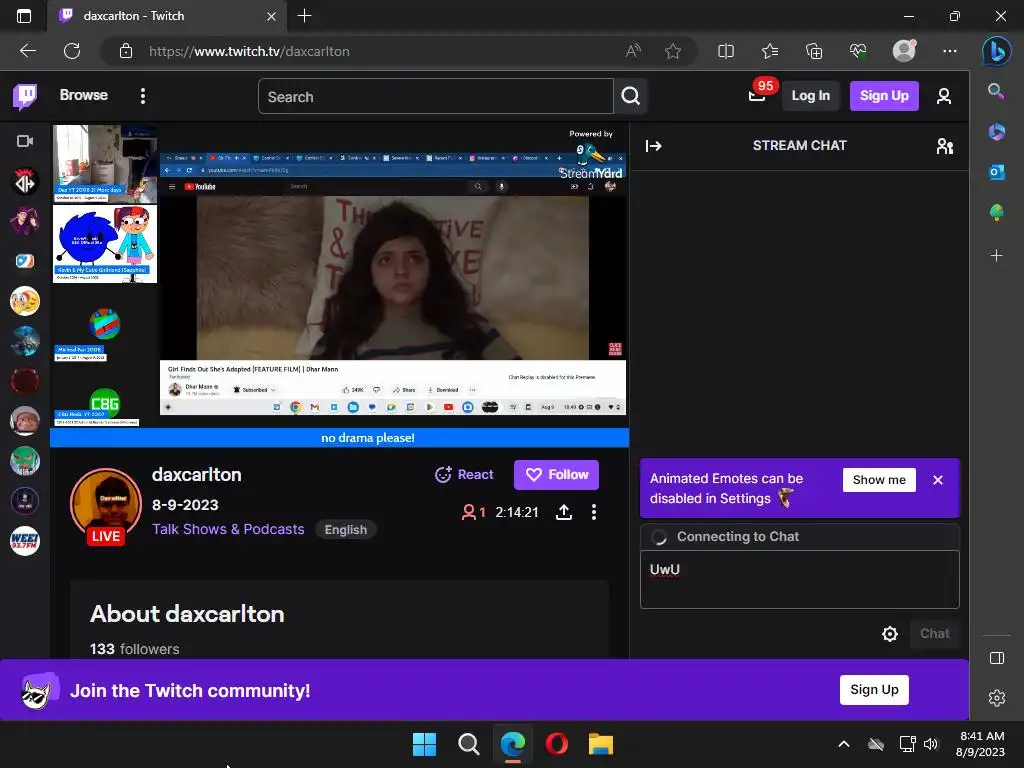
Task: Collapse the stream chat panel
Action: [654, 146]
